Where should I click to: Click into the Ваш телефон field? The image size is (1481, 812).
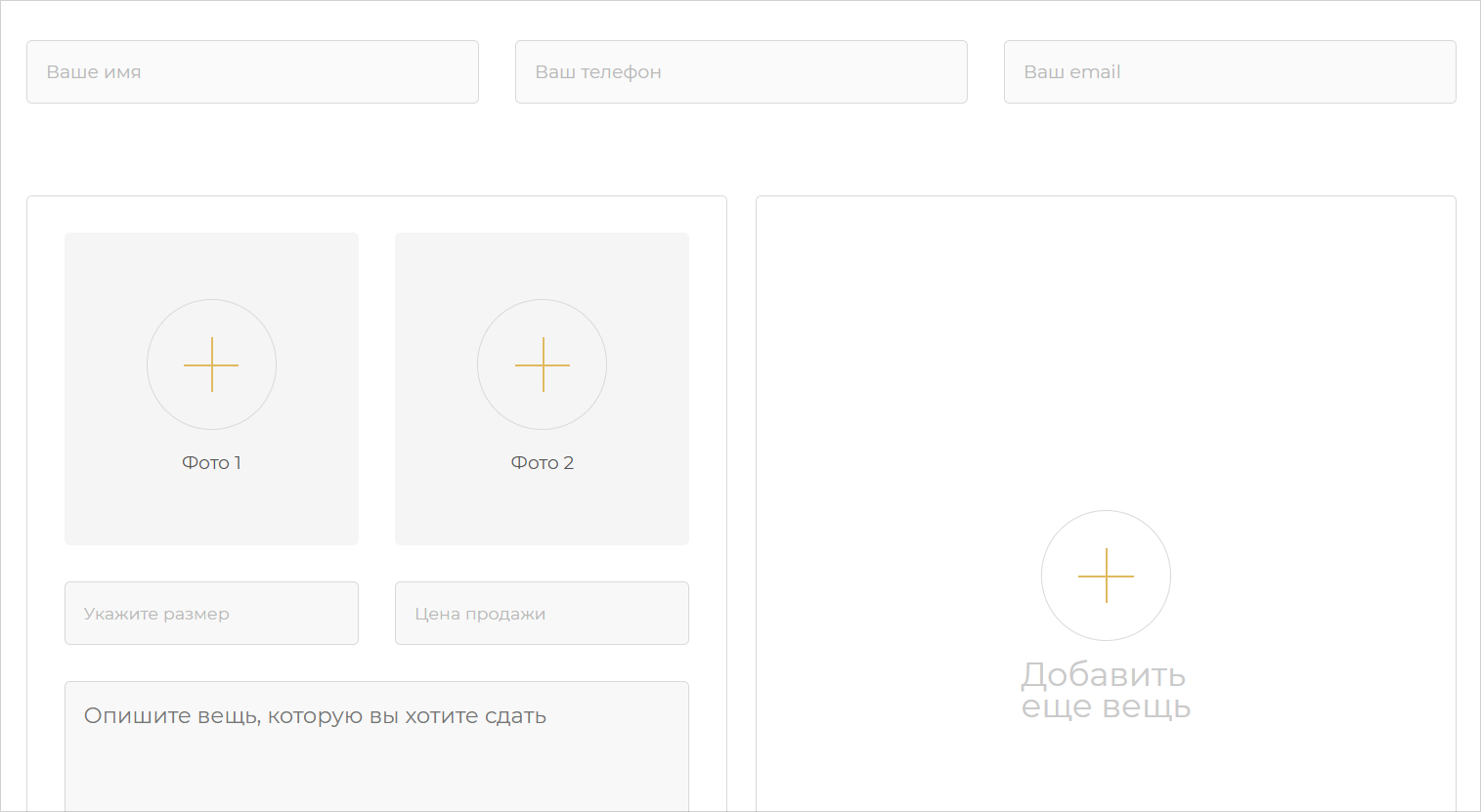pos(741,72)
